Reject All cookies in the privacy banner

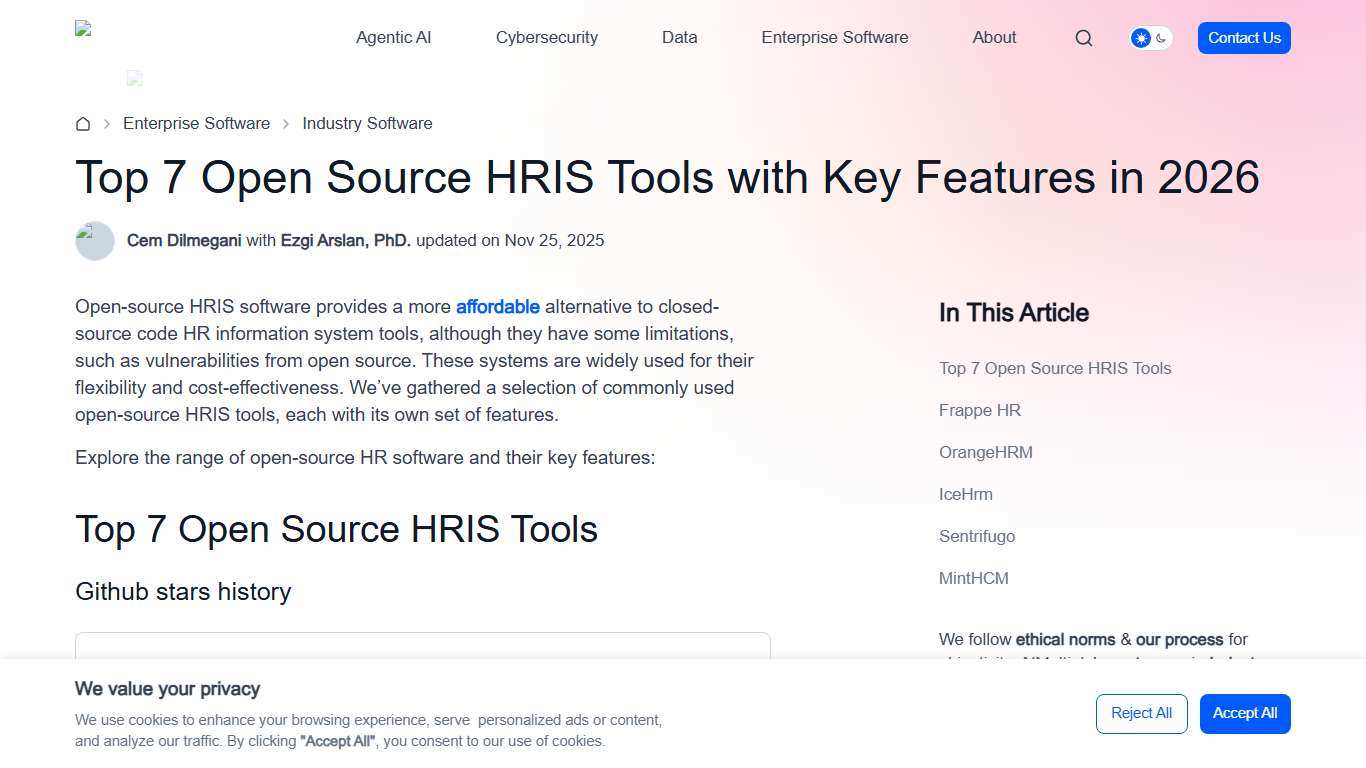(1141, 713)
